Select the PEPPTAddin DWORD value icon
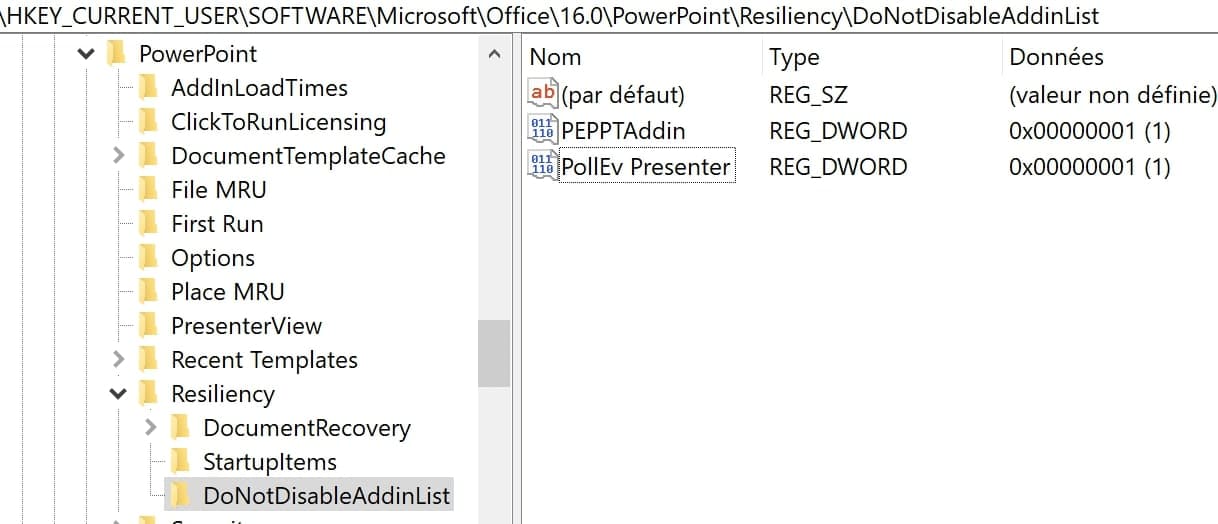Viewport: 1218px width, 524px height. click(542, 129)
